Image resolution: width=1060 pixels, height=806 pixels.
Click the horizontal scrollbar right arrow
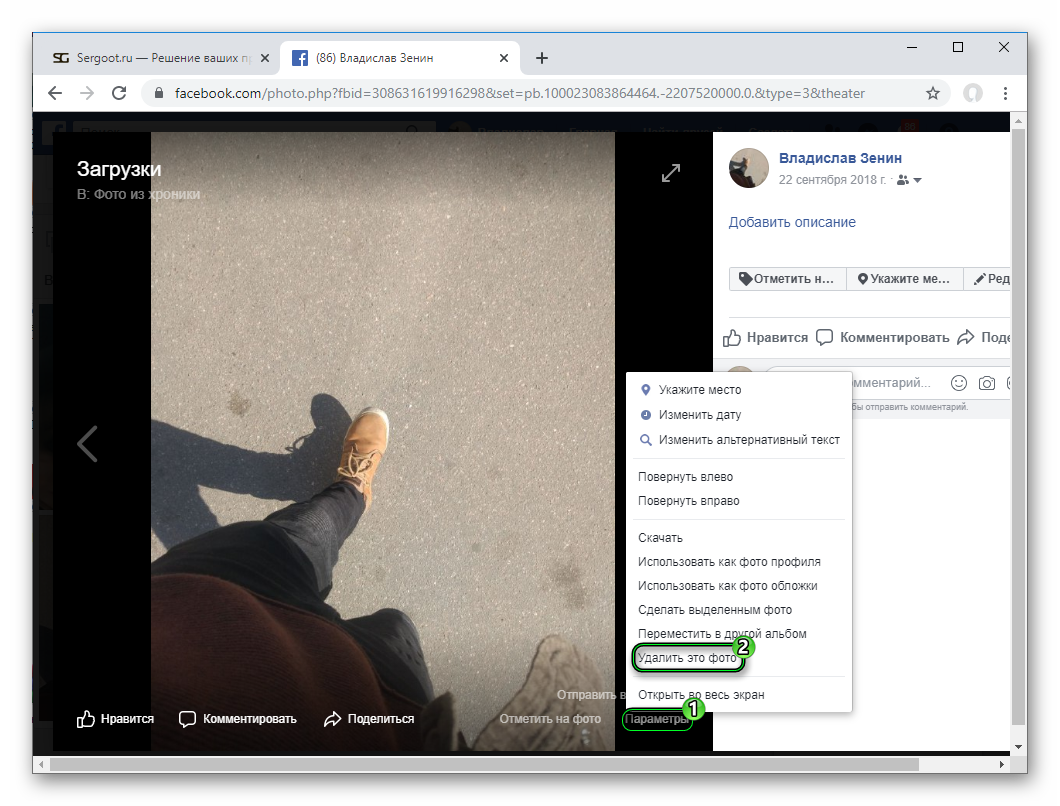tap(1002, 765)
